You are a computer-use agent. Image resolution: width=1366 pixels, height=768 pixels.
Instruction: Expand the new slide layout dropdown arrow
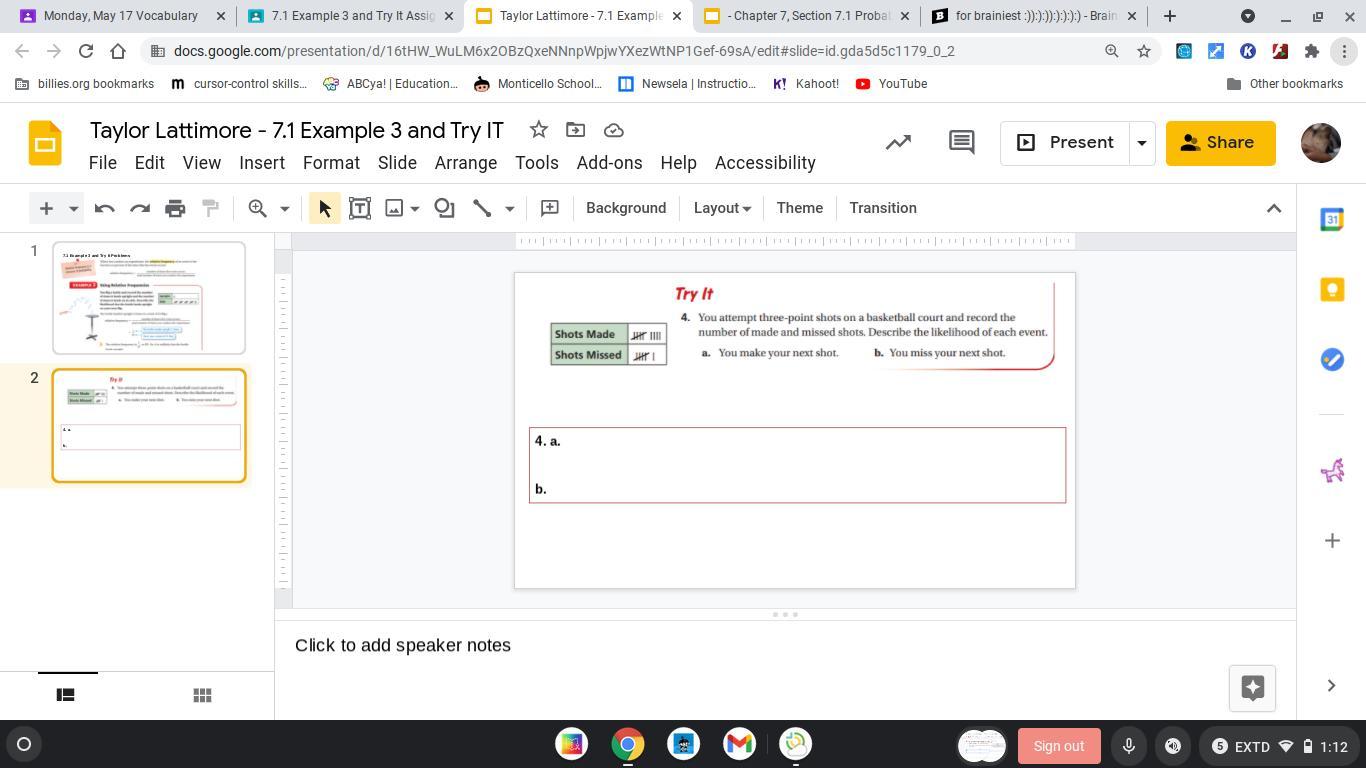73,208
